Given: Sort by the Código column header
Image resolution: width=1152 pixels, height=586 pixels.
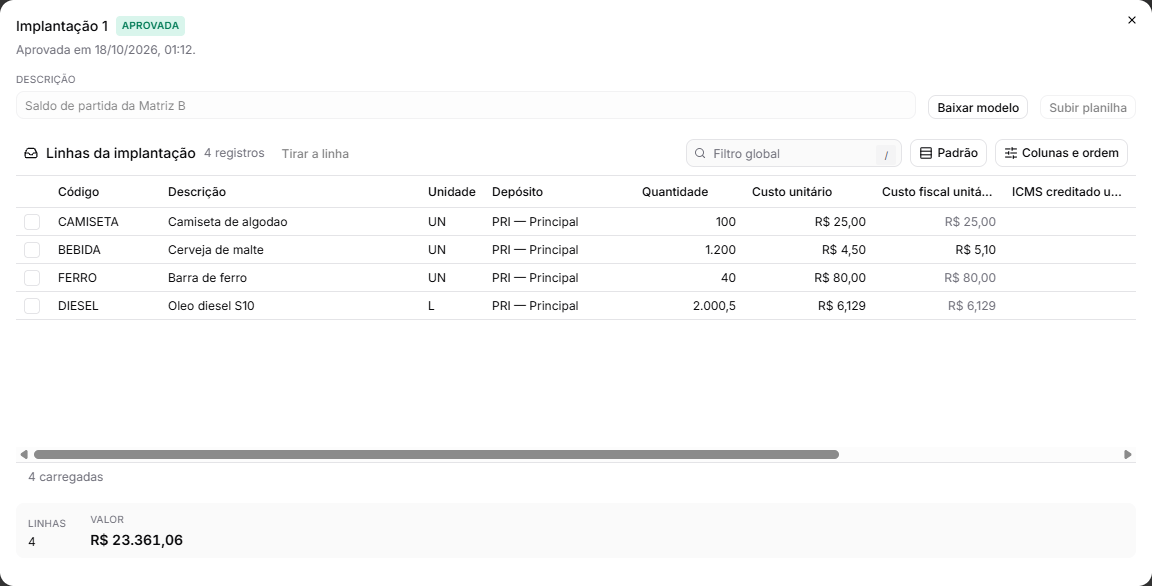Looking at the screenshot, I should (x=79, y=192).
